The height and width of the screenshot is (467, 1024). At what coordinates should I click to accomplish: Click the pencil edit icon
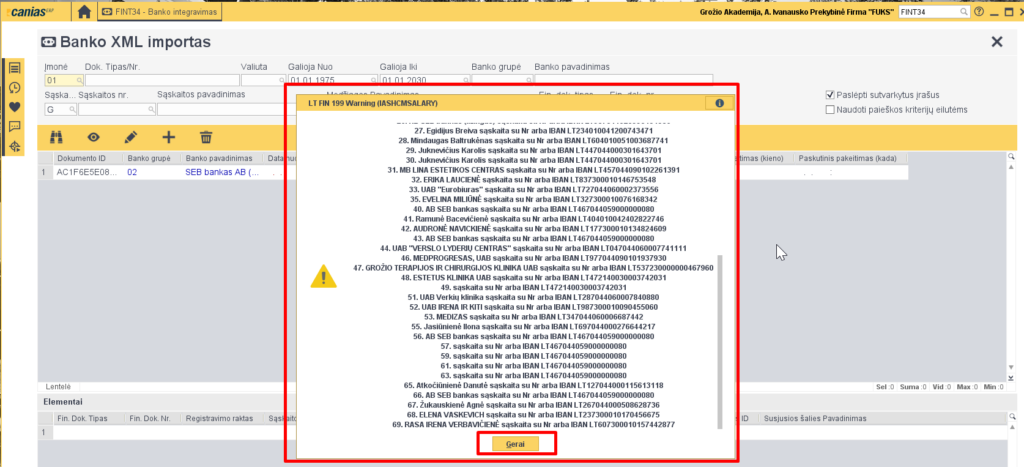pos(130,137)
